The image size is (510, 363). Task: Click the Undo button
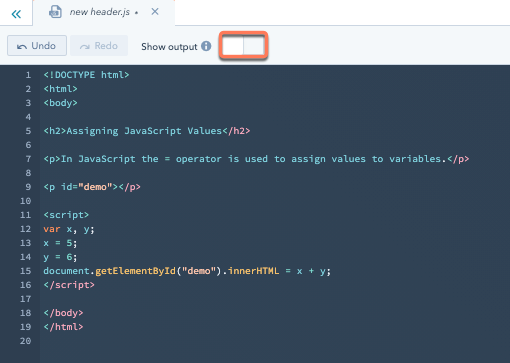[x=37, y=46]
